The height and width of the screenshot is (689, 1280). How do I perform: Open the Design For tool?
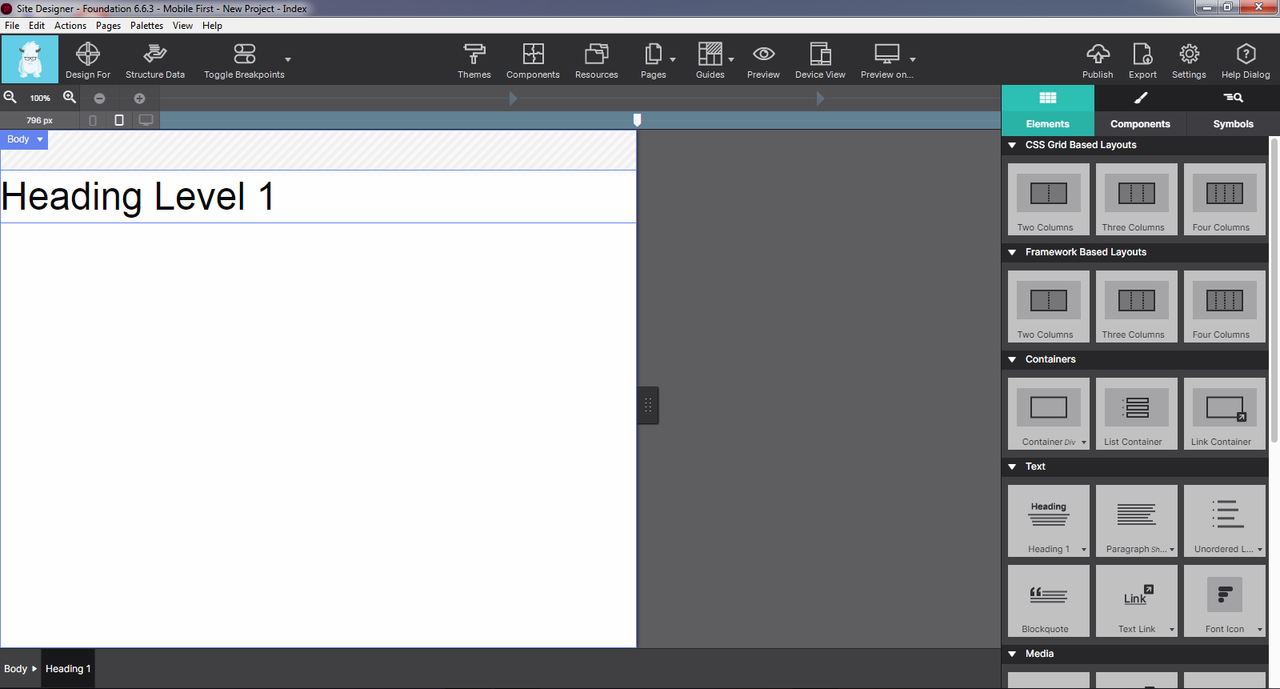pyautogui.click(x=88, y=60)
